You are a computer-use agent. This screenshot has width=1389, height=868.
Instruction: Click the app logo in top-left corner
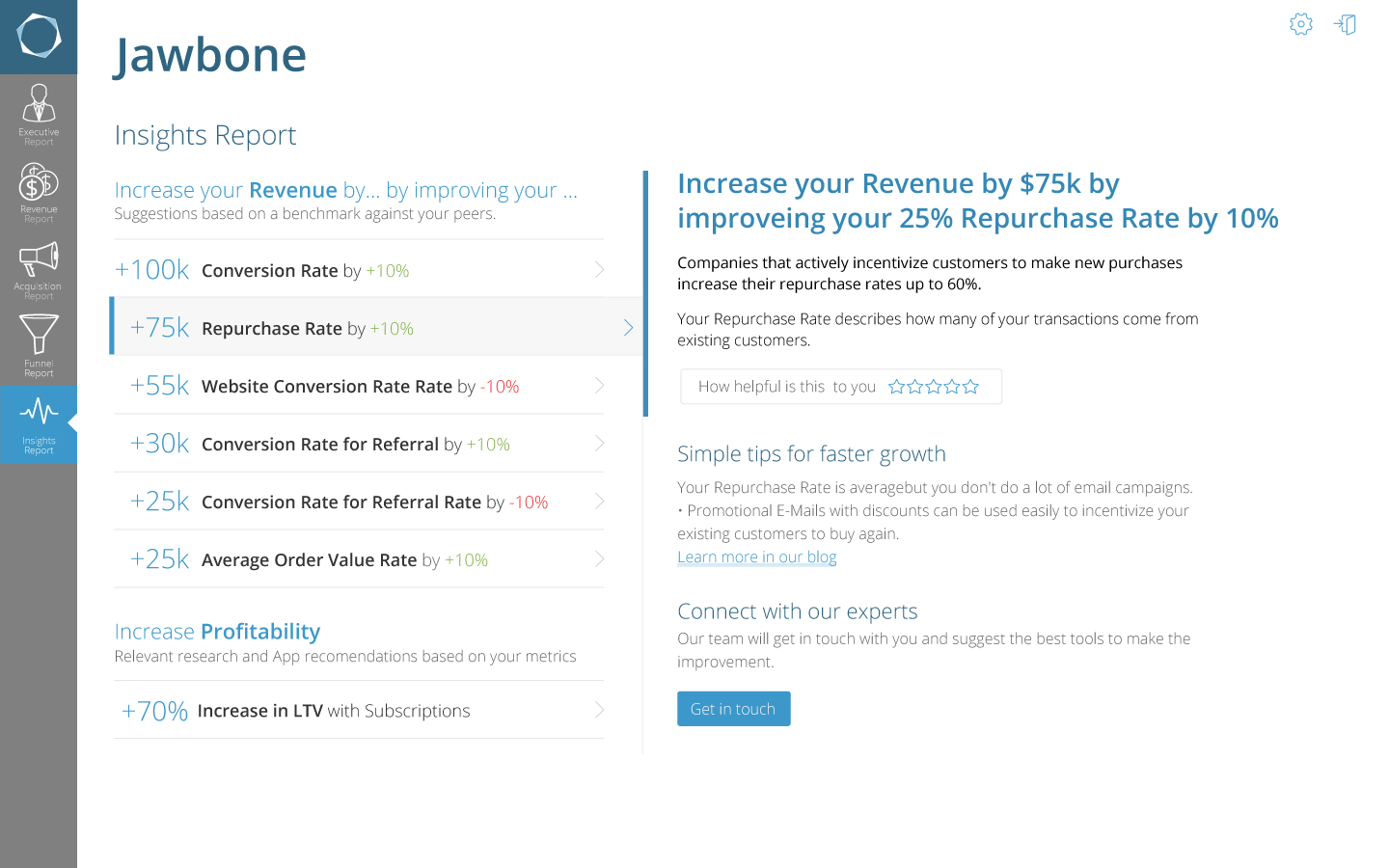39,37
